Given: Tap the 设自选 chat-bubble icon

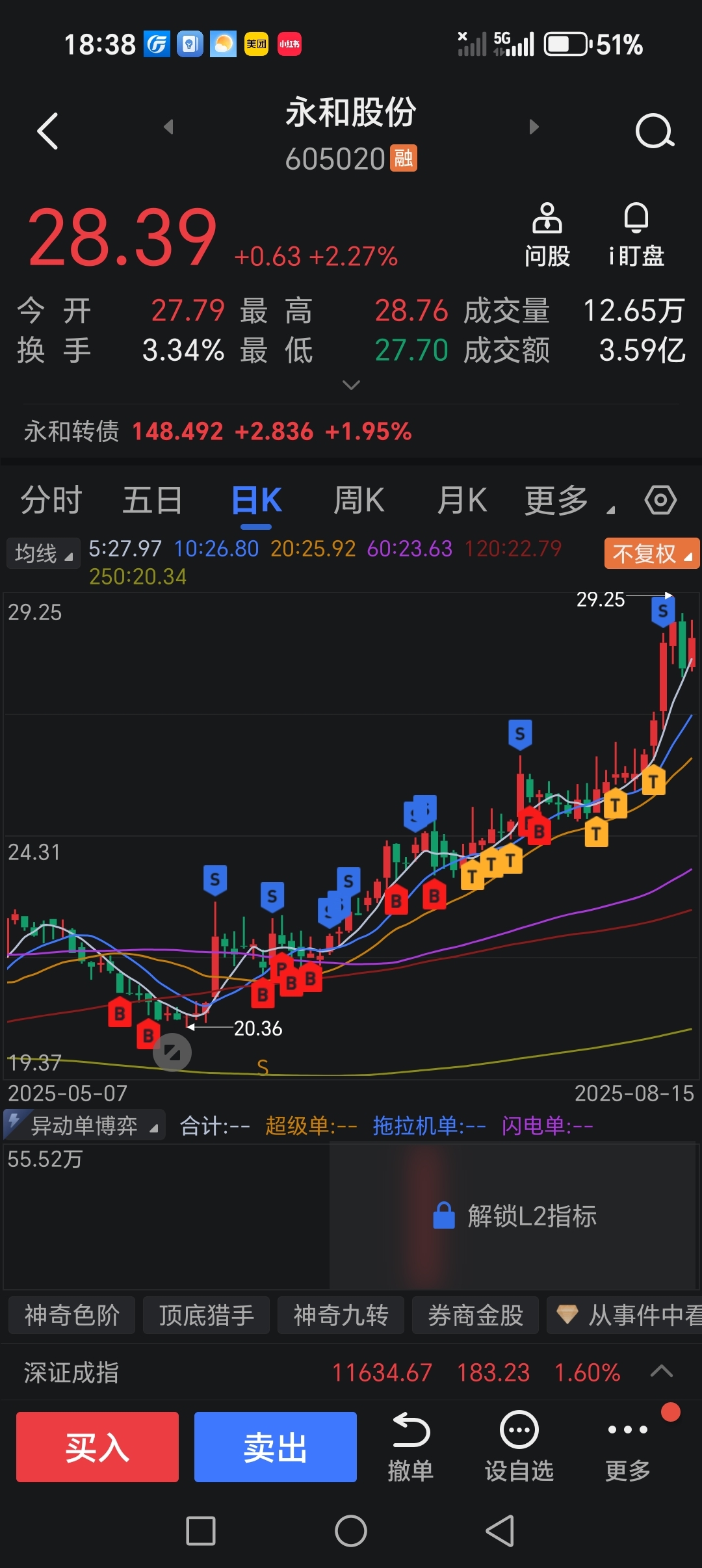Looking at the screenshot, I should [x=519, y=1430].
